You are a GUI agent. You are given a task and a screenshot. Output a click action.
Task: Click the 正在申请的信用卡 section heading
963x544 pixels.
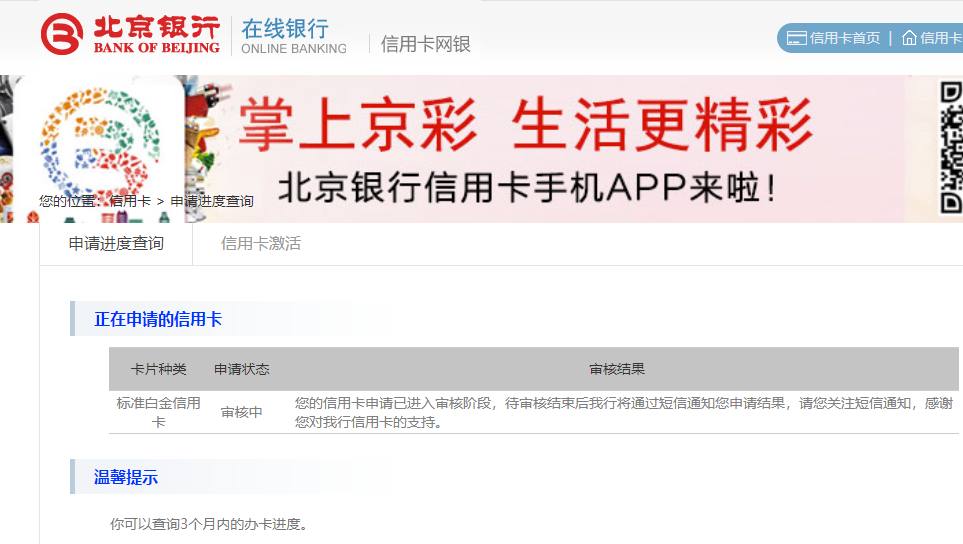158,319
